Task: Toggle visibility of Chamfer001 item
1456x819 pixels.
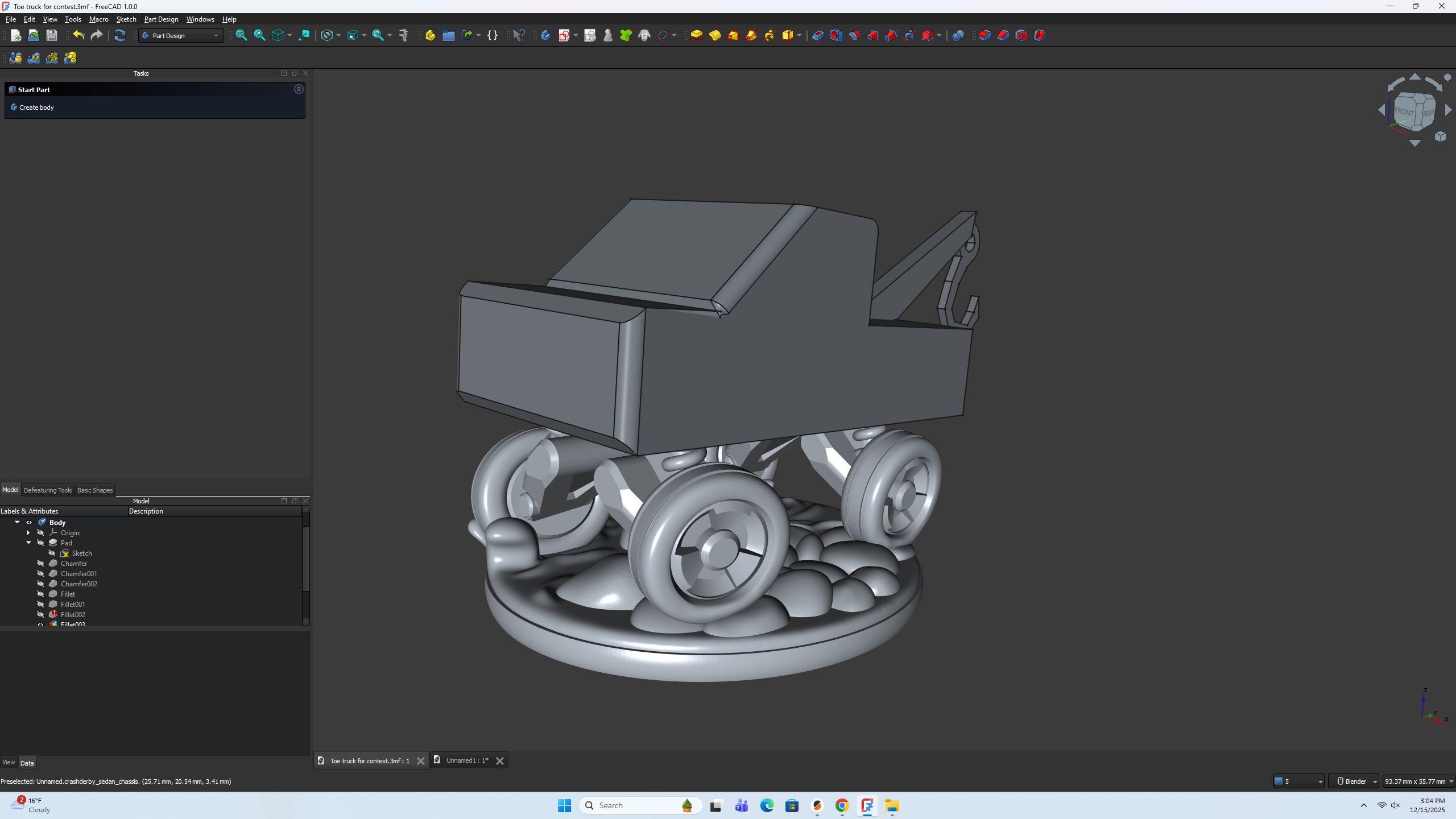Action: (x=40, y=573)
